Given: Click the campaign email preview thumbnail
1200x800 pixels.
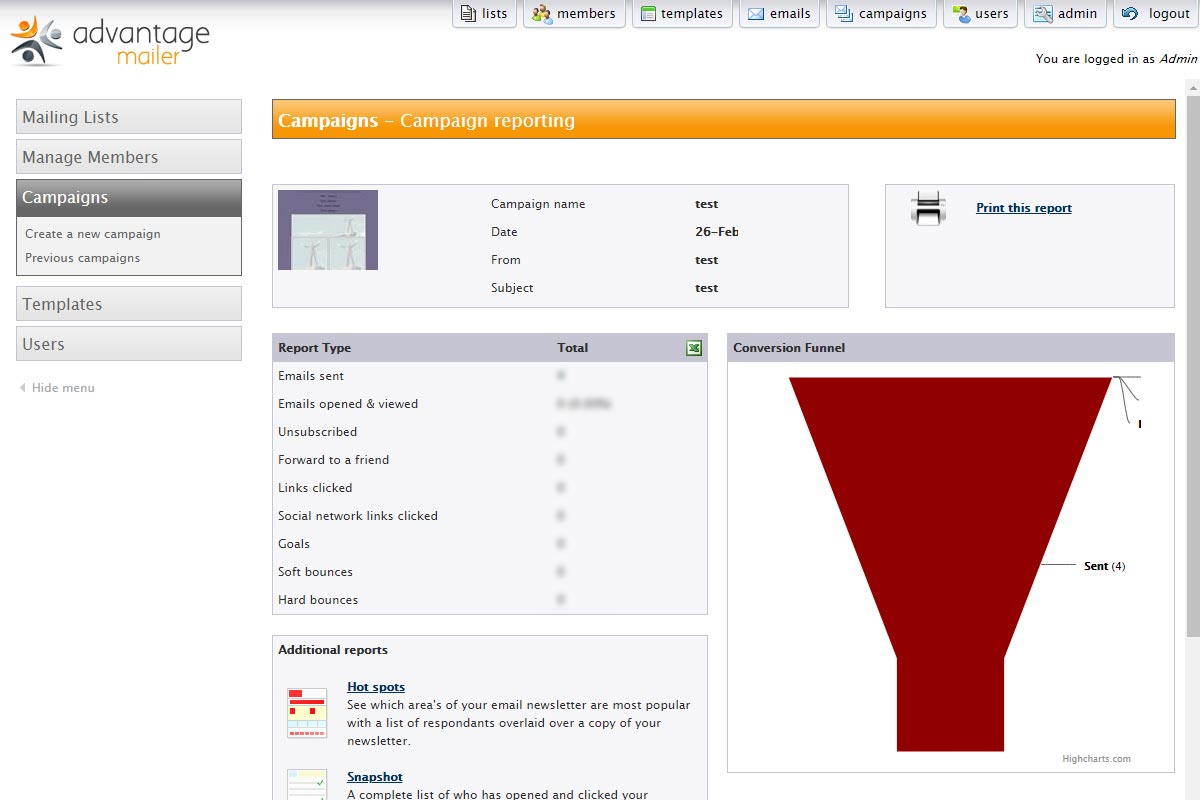Looking at the screenshot, I should click(328, 230).
